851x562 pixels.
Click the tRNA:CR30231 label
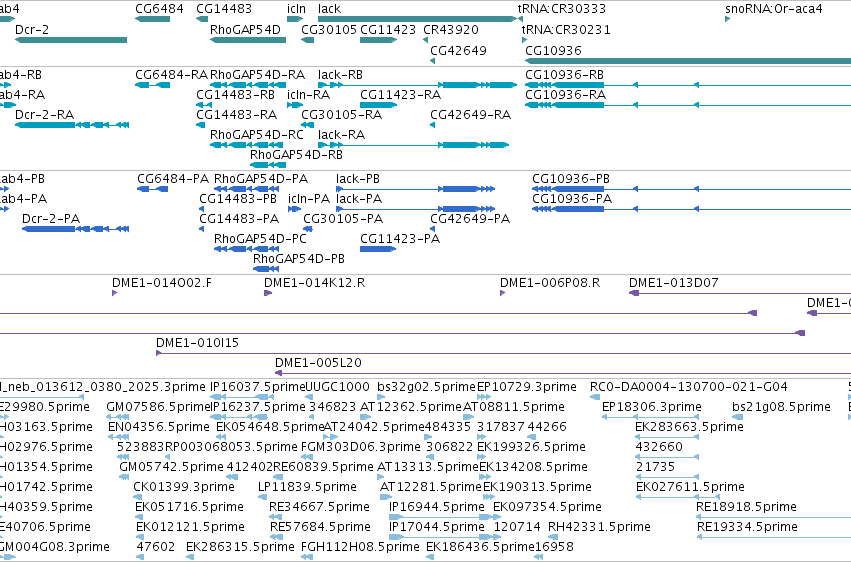click(566, 30)
